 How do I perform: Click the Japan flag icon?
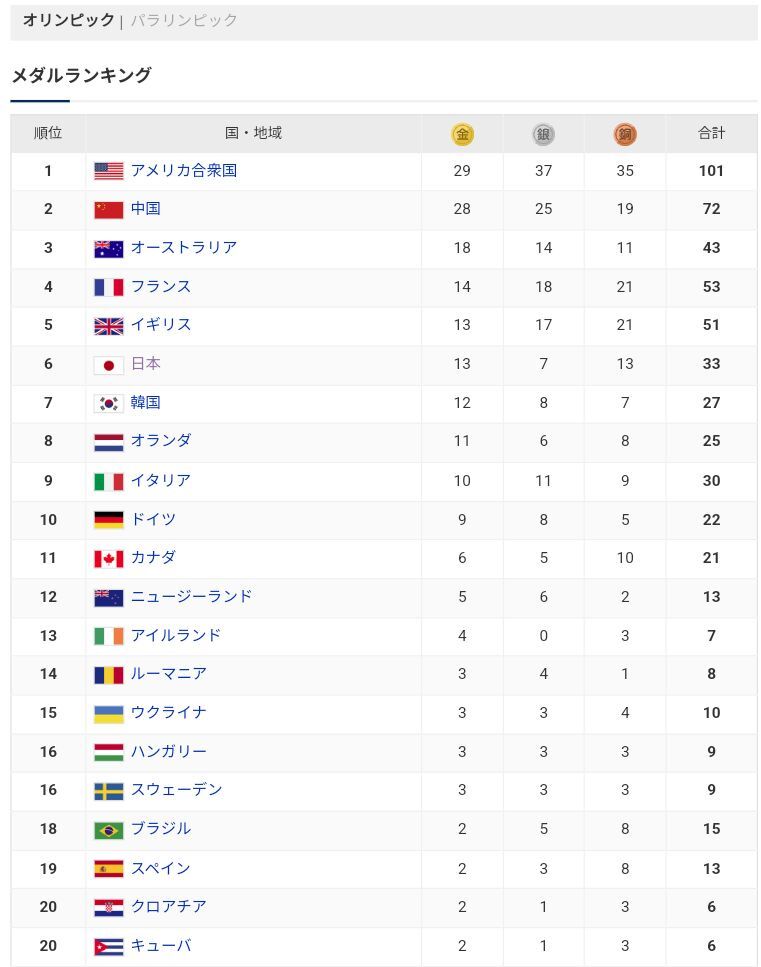pos(109,365)
